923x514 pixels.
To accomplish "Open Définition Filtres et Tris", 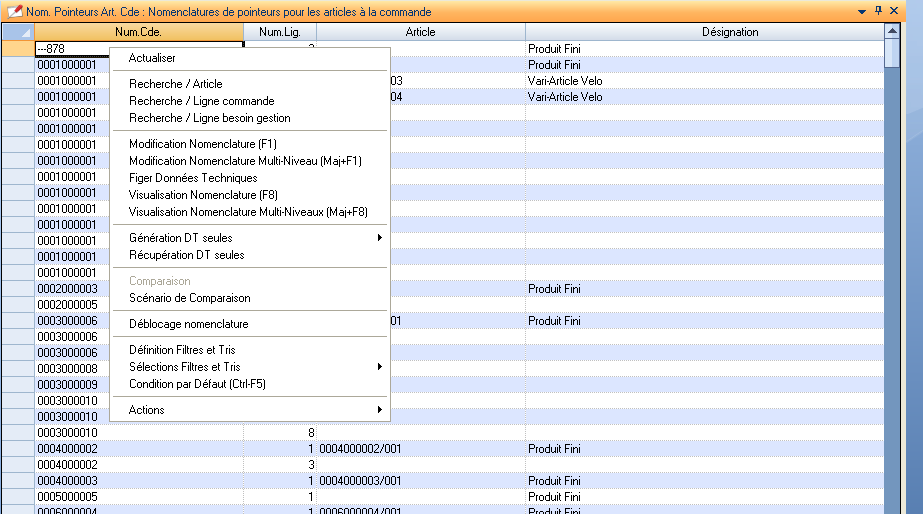I will point(182,350).
